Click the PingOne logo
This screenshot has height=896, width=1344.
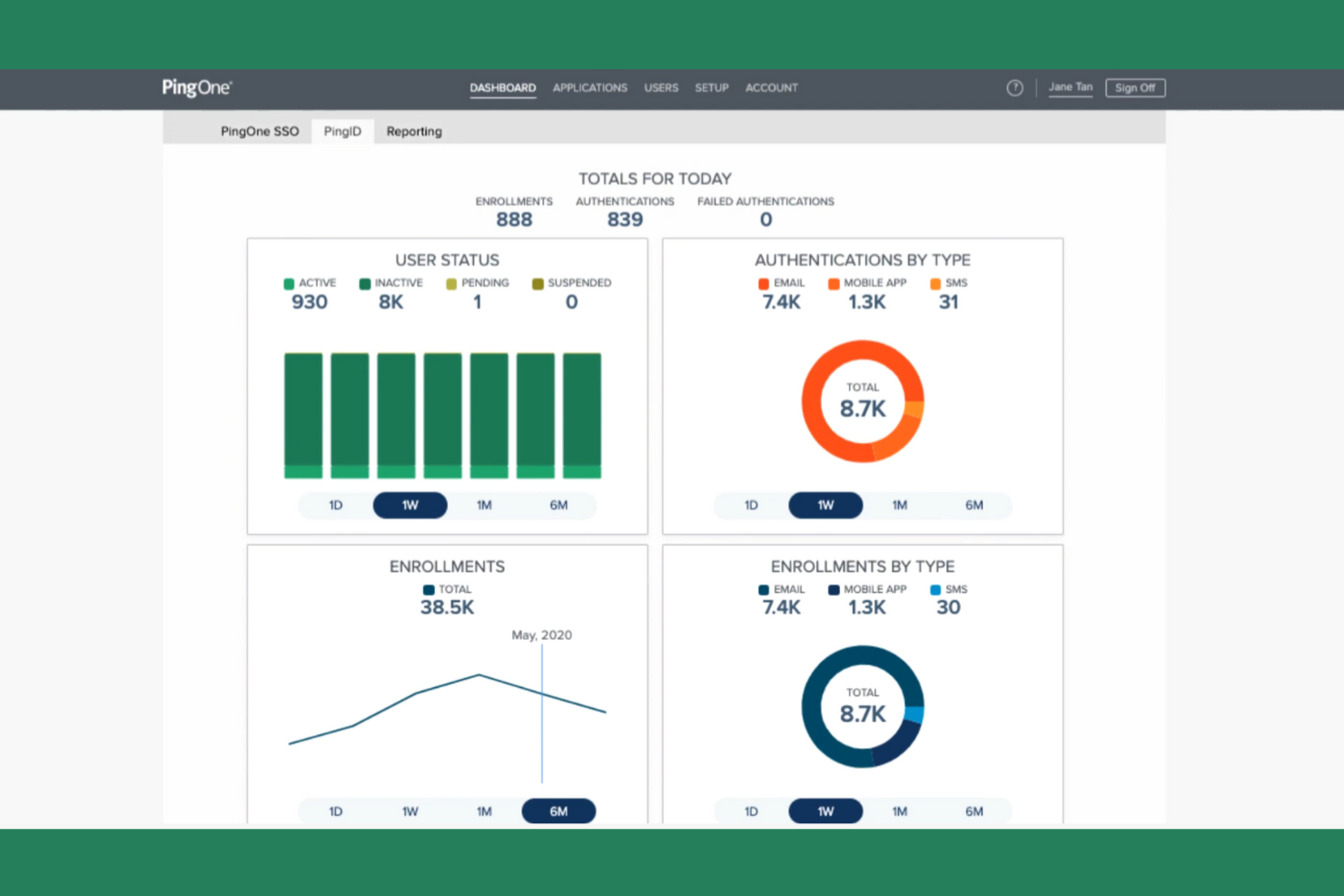click(x=196, y=87)
